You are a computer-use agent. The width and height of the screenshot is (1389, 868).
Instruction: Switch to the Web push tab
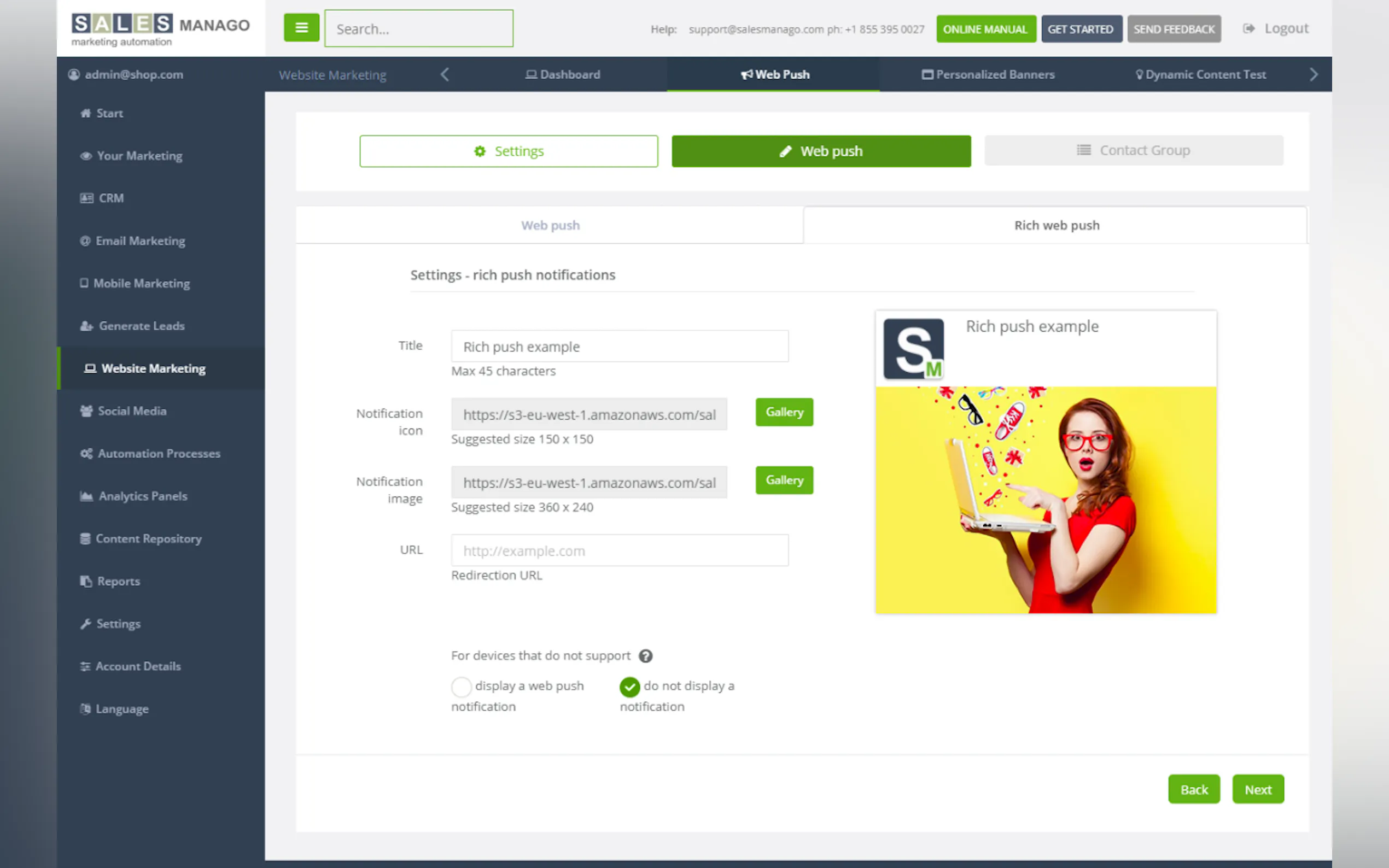click(x=550, y=225)
